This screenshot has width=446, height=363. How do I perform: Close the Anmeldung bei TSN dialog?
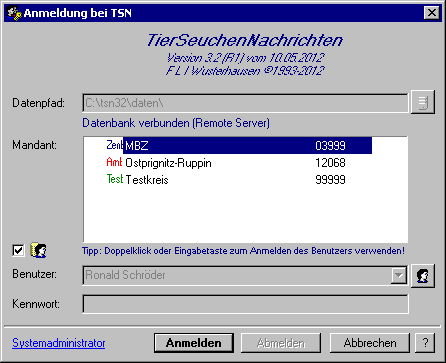coord(432,13)
